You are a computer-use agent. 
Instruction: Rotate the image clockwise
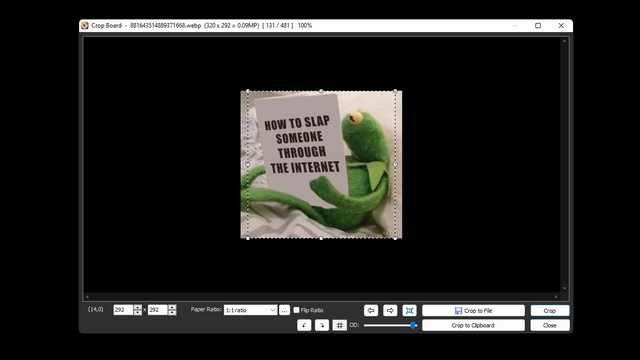[322, 325]
